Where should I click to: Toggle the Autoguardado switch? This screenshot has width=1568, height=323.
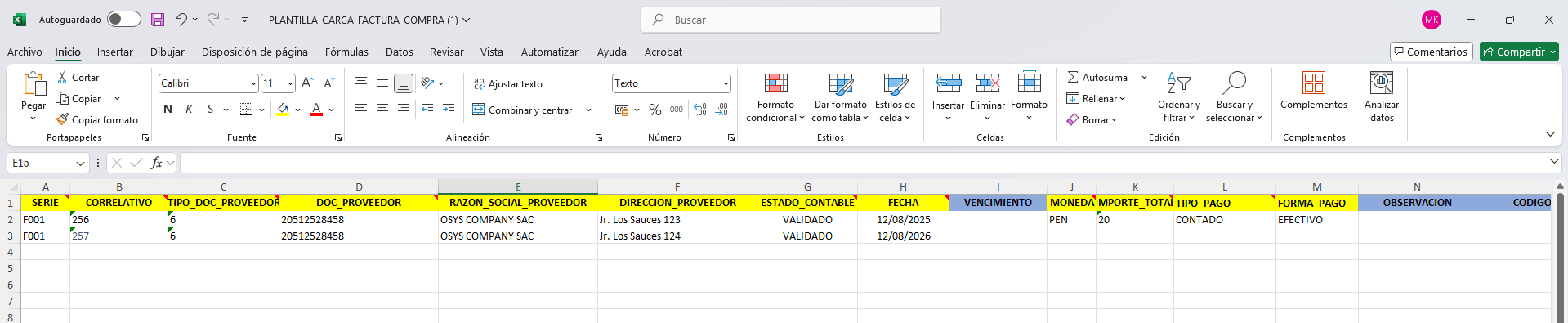(124, 19)
